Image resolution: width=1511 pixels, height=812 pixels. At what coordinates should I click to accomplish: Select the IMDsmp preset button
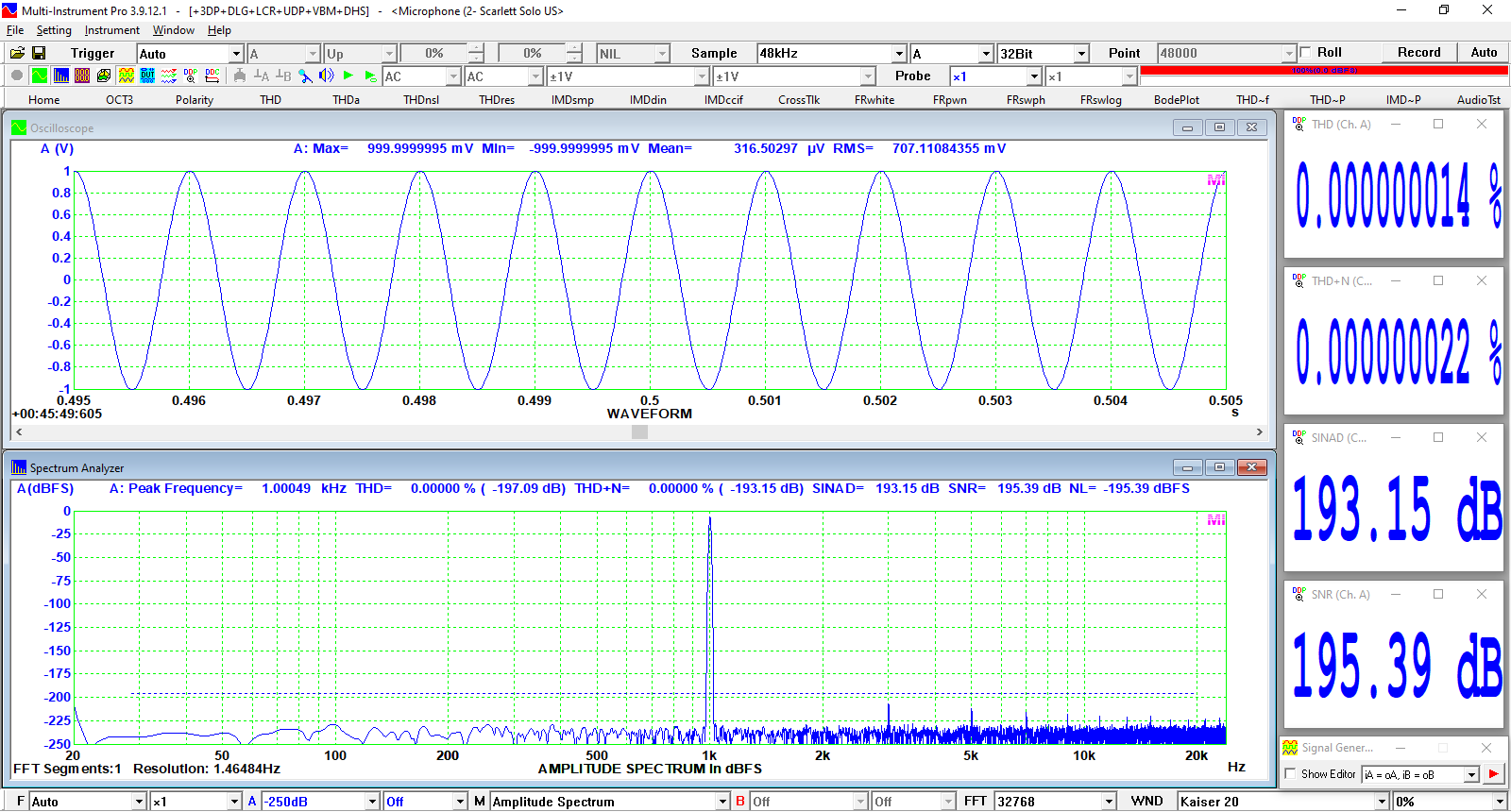(x=573, y=100)
